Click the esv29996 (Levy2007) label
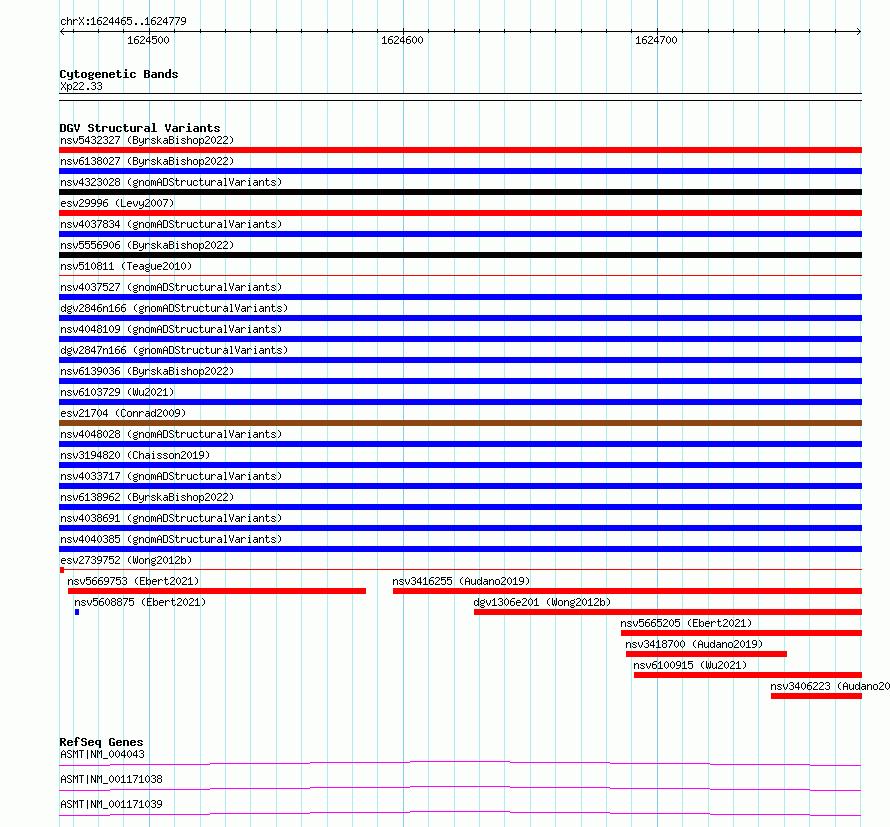Image resolution: width=890 pixels, height=827 pixels. [117, 203]
